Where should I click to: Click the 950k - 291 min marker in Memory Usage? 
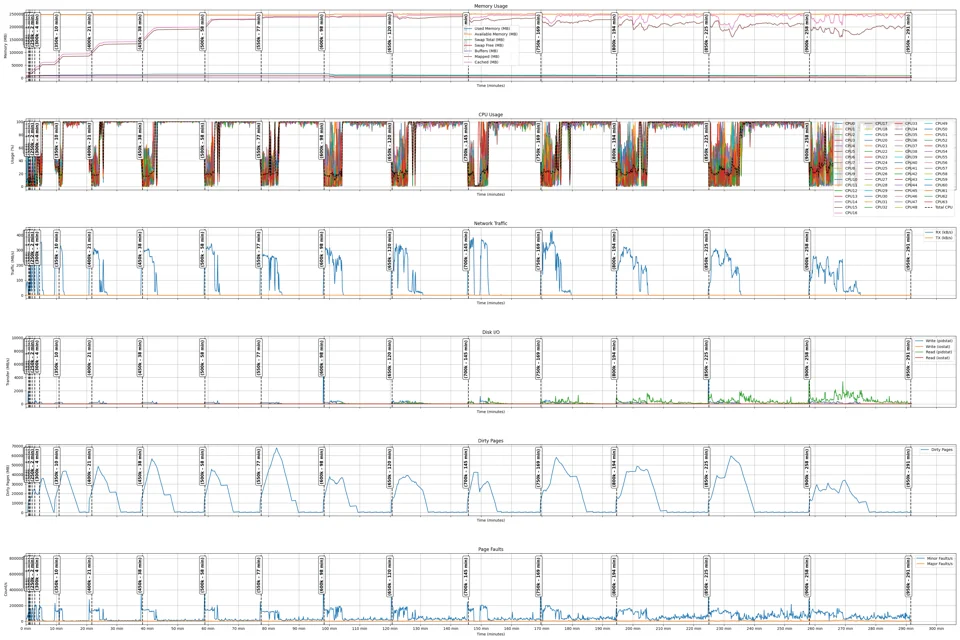[x=908, y=31]
